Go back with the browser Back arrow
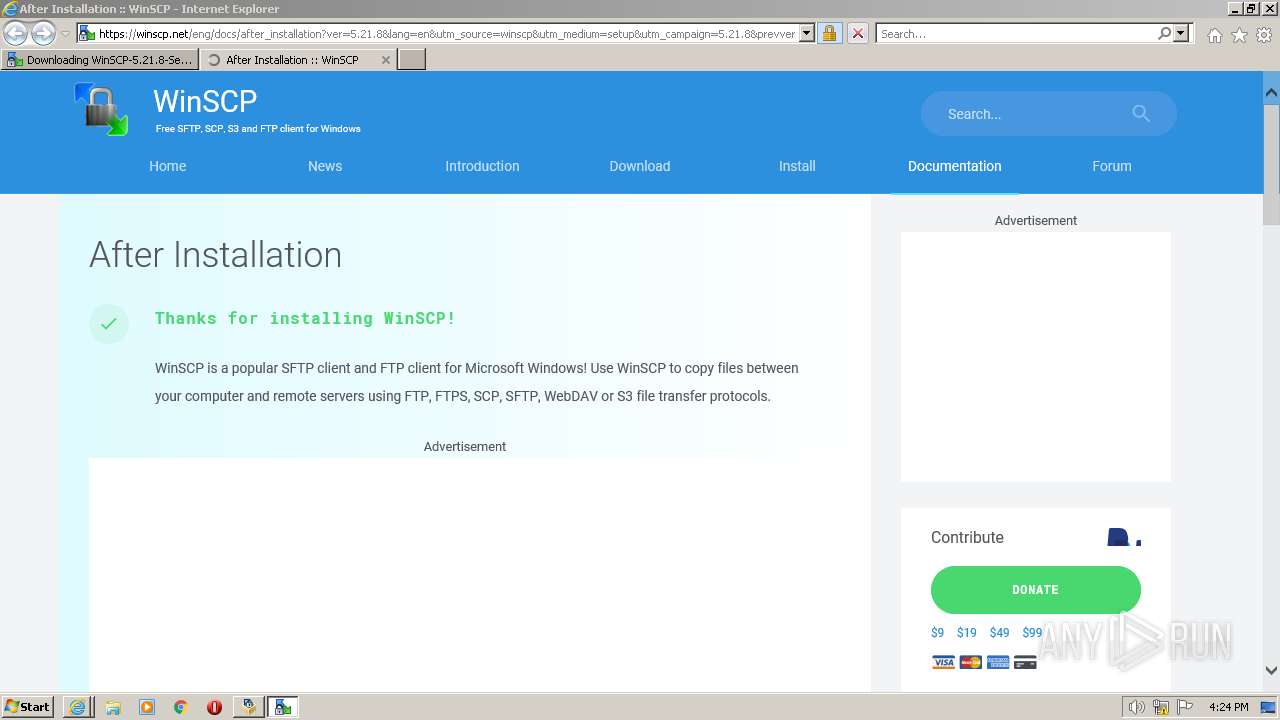This screenshot has height=720, width=1280. click(x=15, y=33)
